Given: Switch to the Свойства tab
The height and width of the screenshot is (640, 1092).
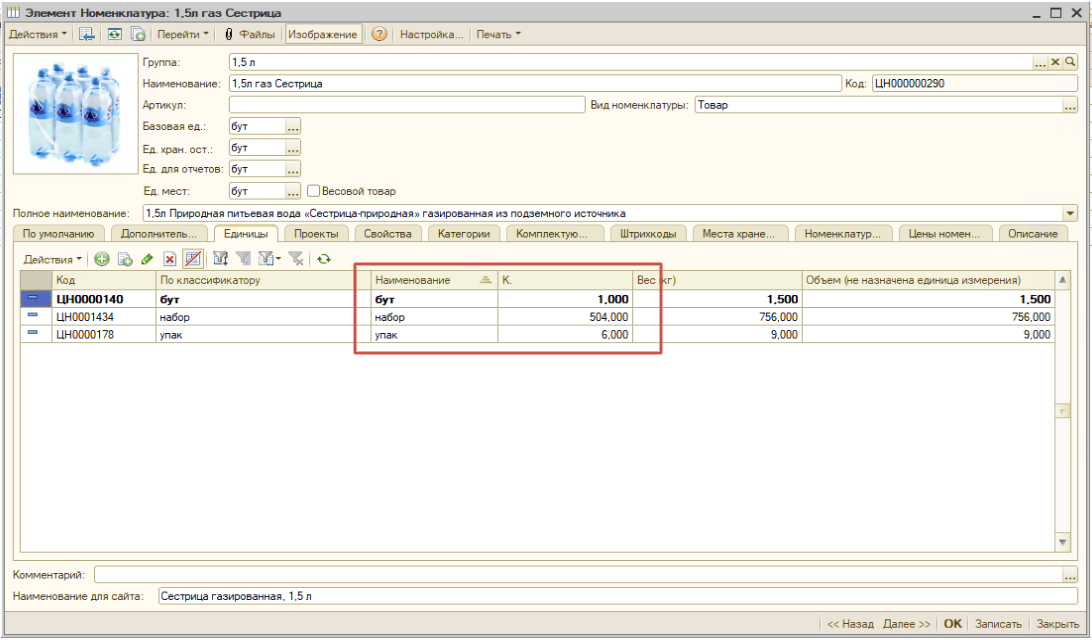Looking at the screenshot, I should point(388,234).
